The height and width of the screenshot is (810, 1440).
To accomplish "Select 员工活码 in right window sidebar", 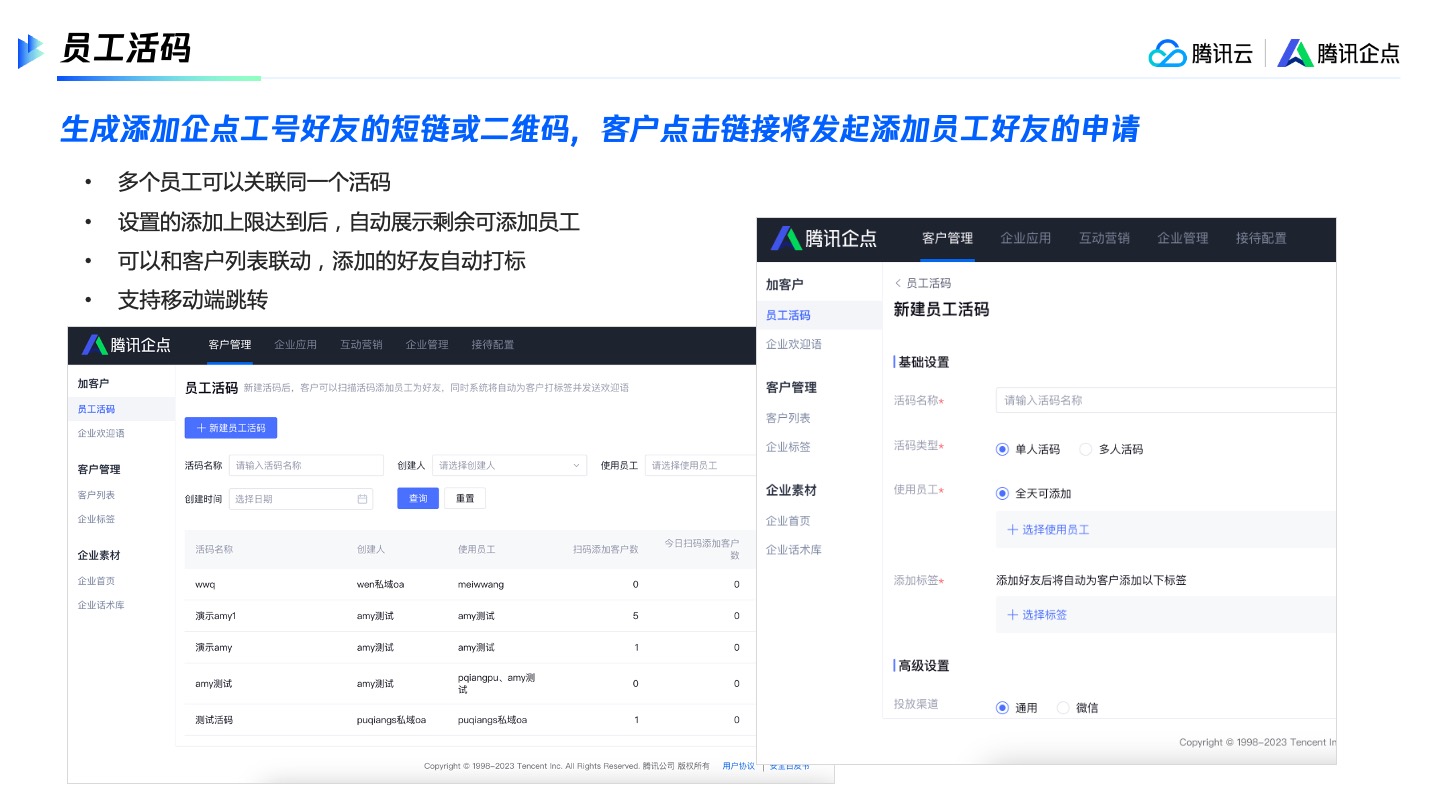I will click(788, 315).
